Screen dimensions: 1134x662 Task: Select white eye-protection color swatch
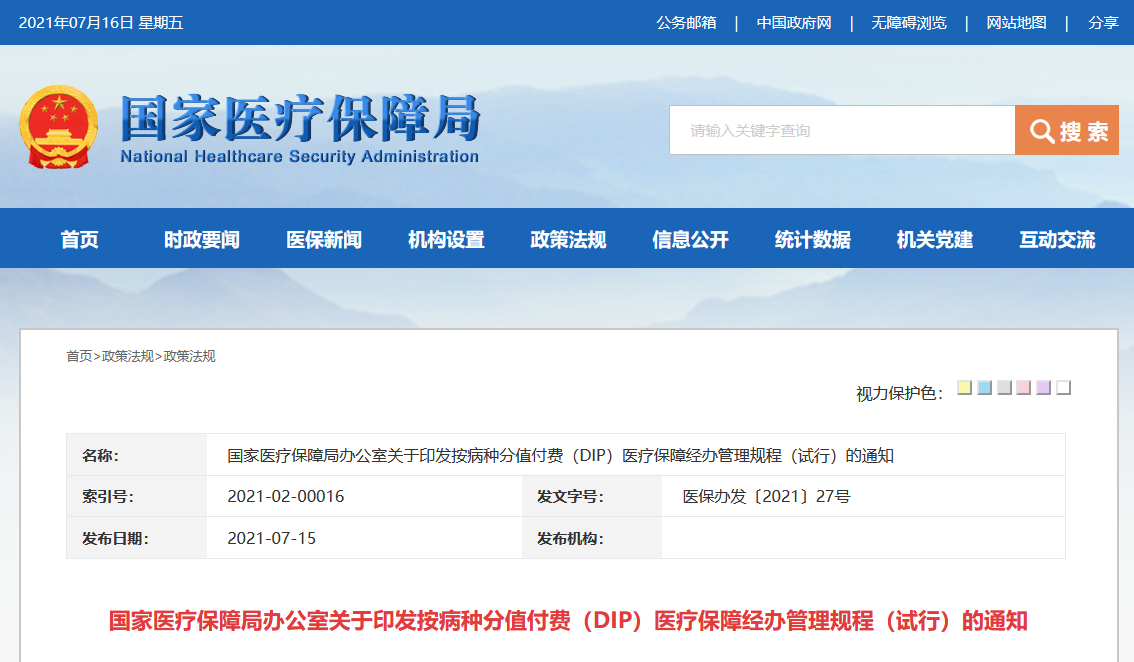point(1063,387)
